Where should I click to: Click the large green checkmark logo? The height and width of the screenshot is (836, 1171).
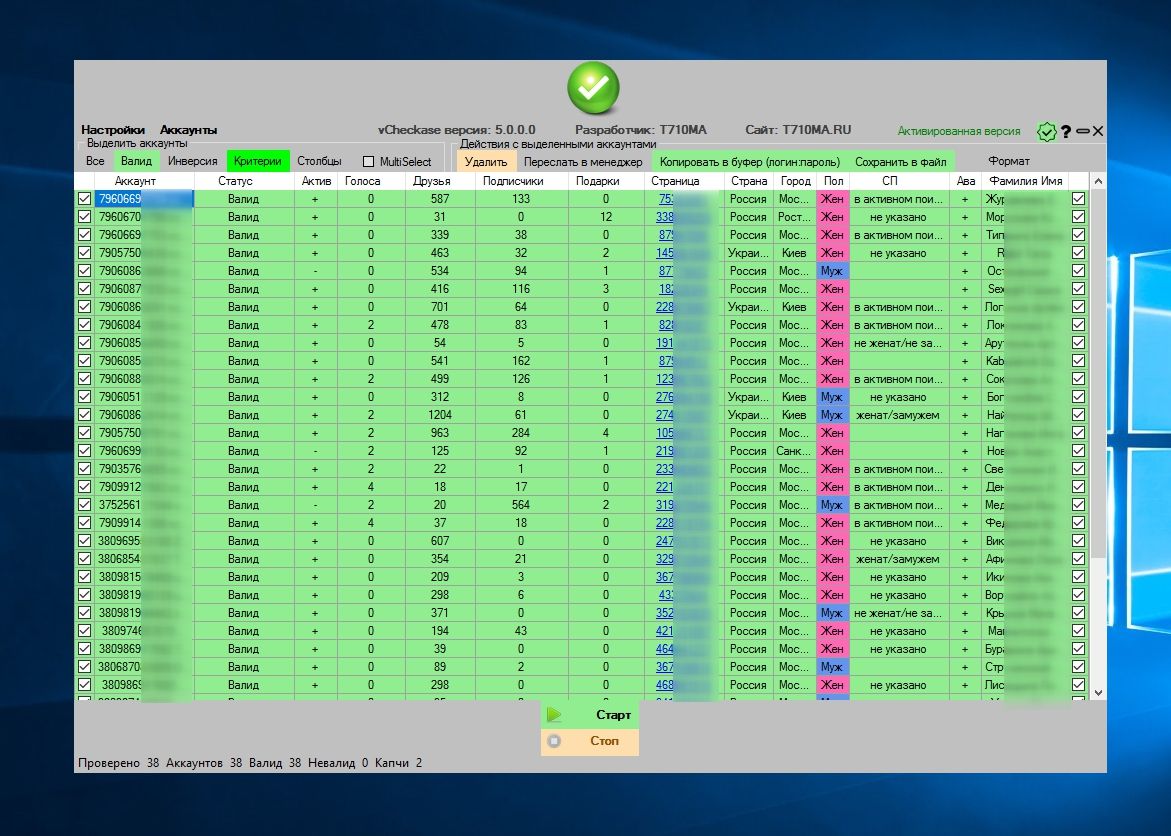[593, 88]
